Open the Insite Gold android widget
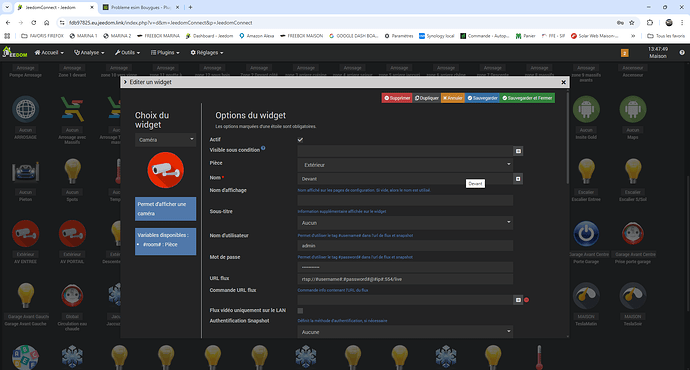This screenshot has height=370, width=690. [586, 109]
